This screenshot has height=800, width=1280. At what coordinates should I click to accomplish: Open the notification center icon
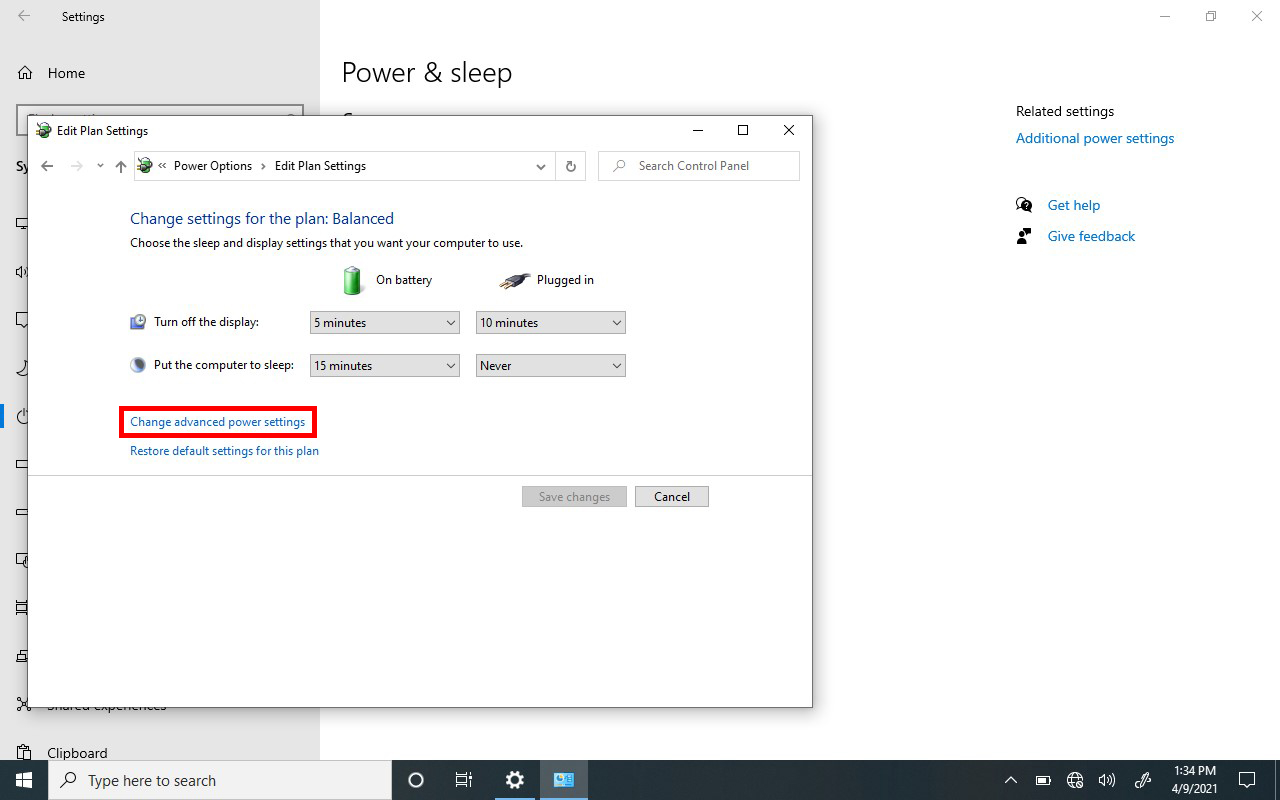[x=1247, y=780]
